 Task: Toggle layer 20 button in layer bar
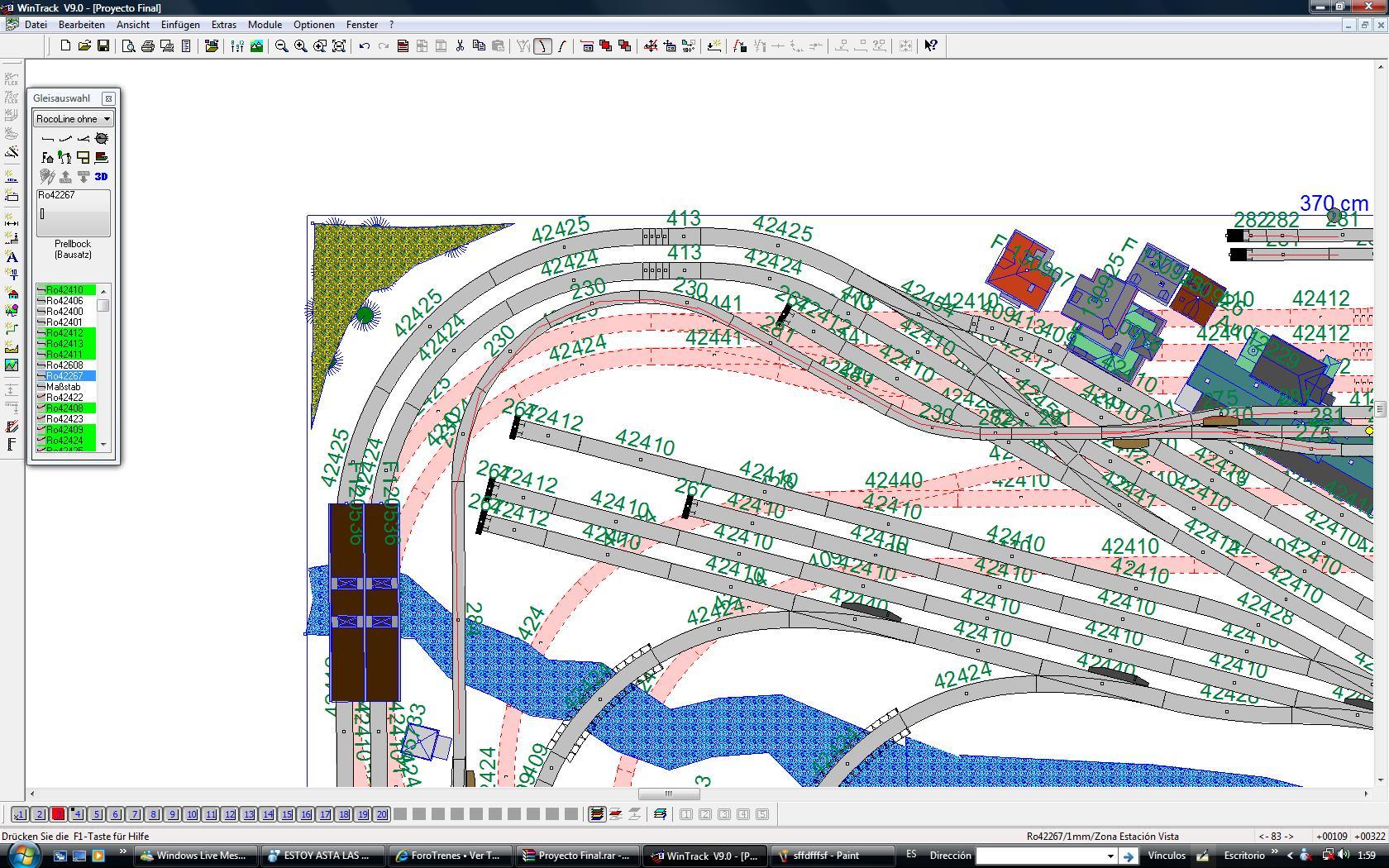pyautogui.click(x=381, y=814)
